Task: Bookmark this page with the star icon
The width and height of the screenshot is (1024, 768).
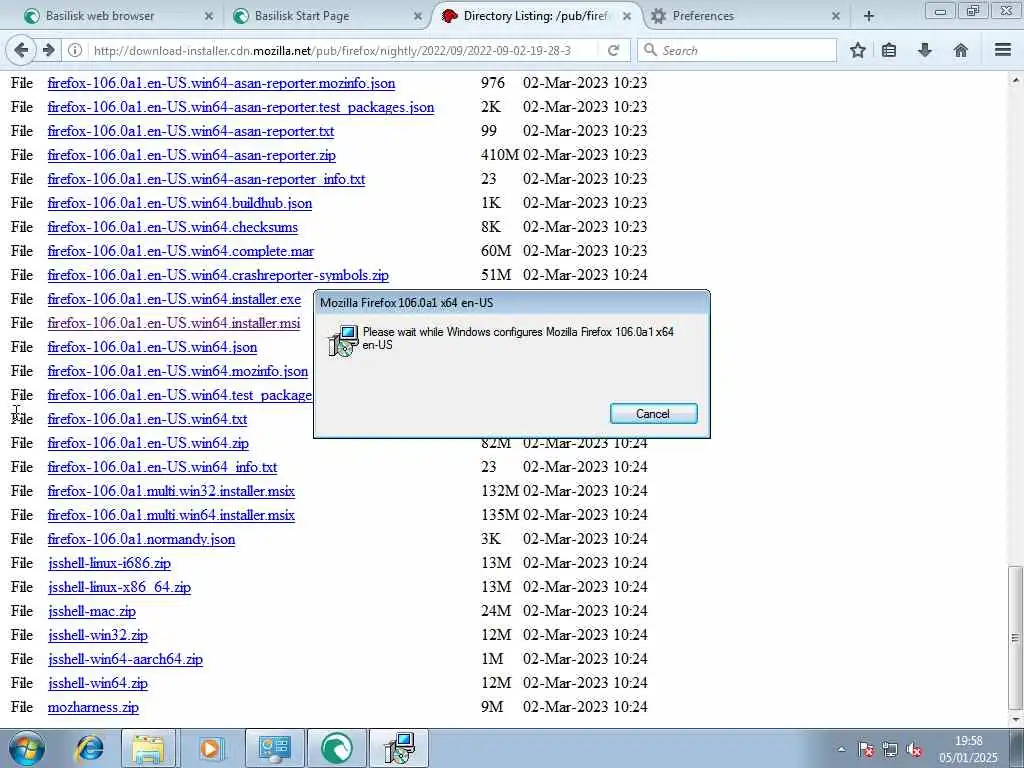Action: pos(857,50)
